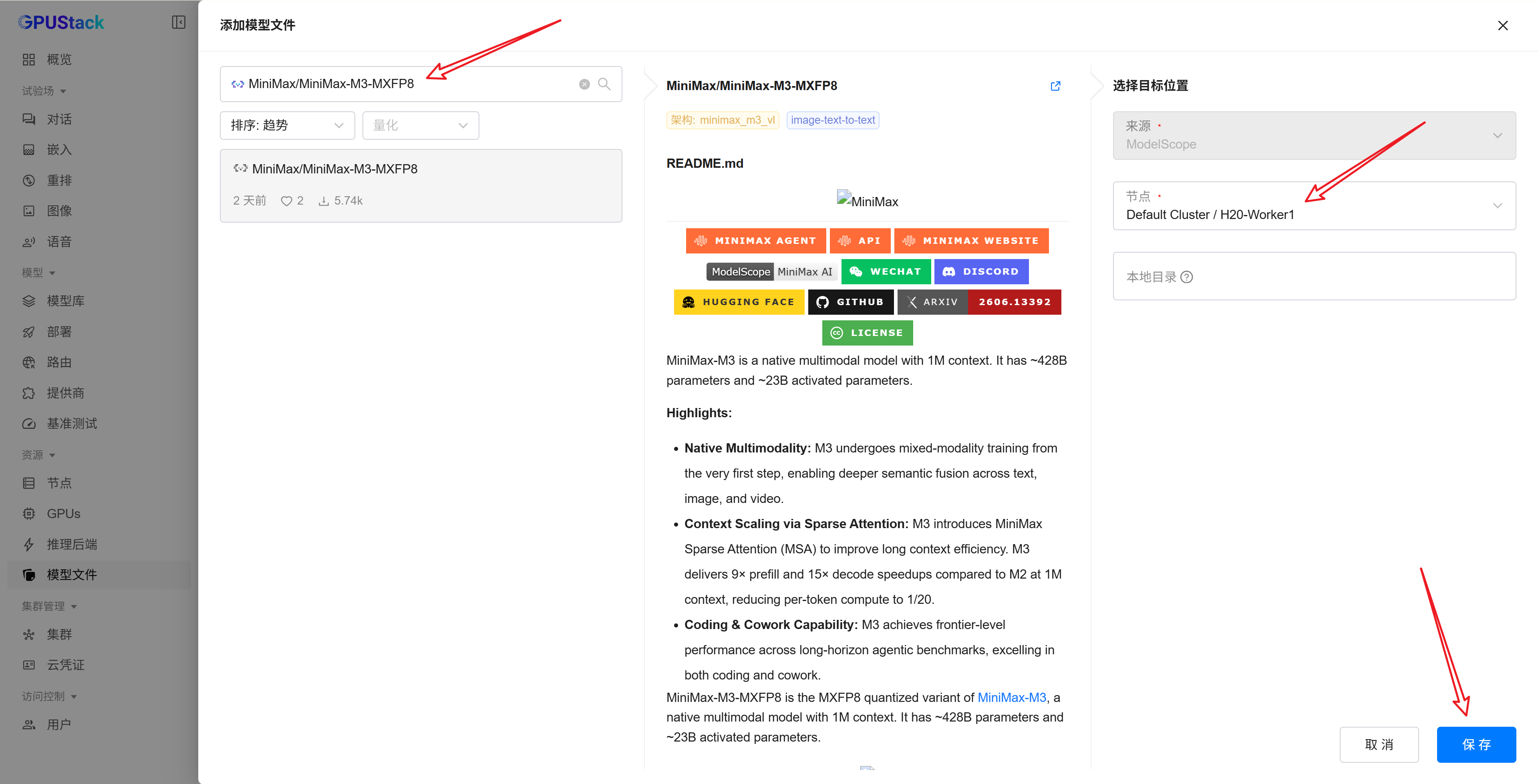Click the HUGGING FACE badge
The width and height of the screenshot is (1538, 784).
pos(739,302)
